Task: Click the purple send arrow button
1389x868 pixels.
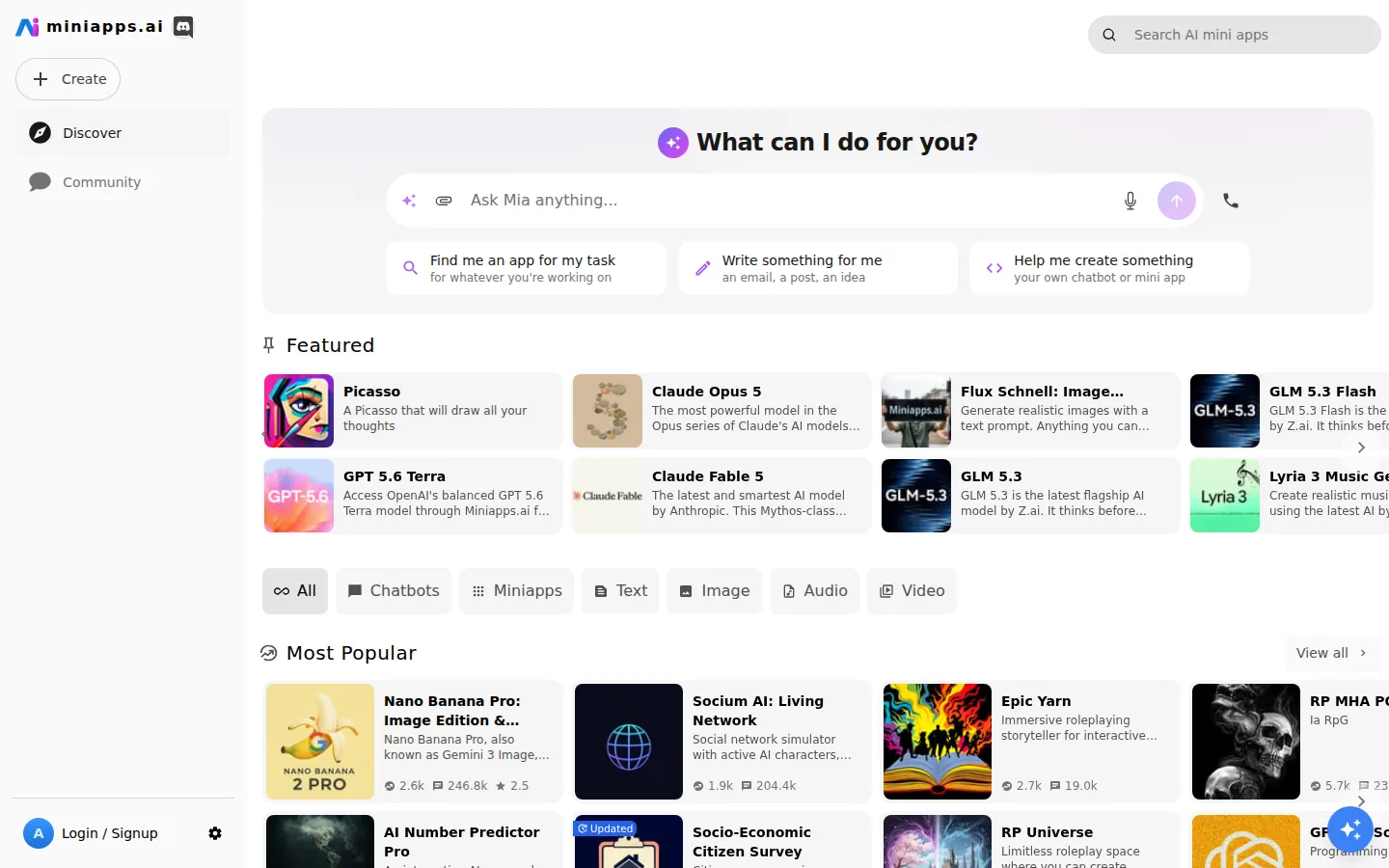Action: [1177, 201]
